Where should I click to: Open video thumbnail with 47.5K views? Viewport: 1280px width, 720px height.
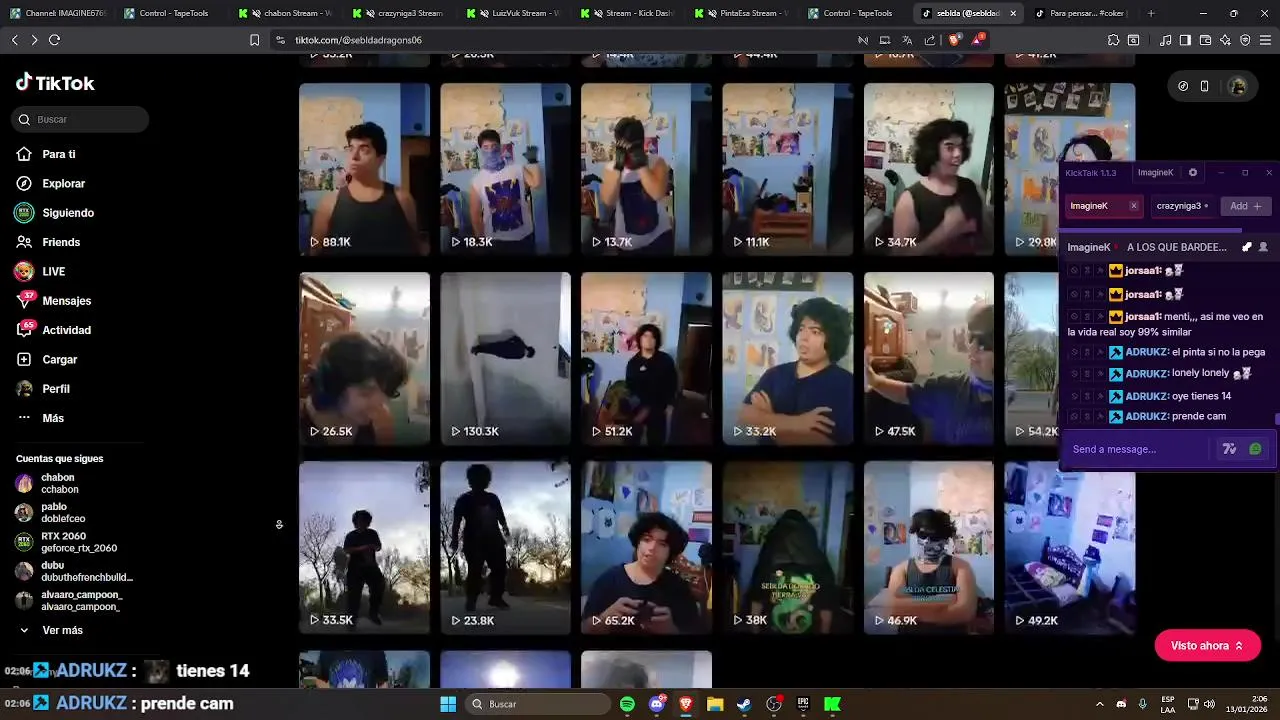(929, 358)
